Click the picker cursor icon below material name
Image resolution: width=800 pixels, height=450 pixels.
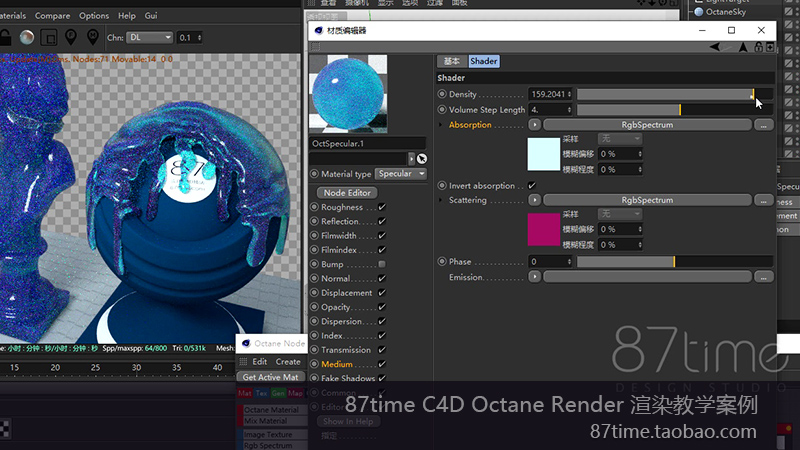coord(421,159)
